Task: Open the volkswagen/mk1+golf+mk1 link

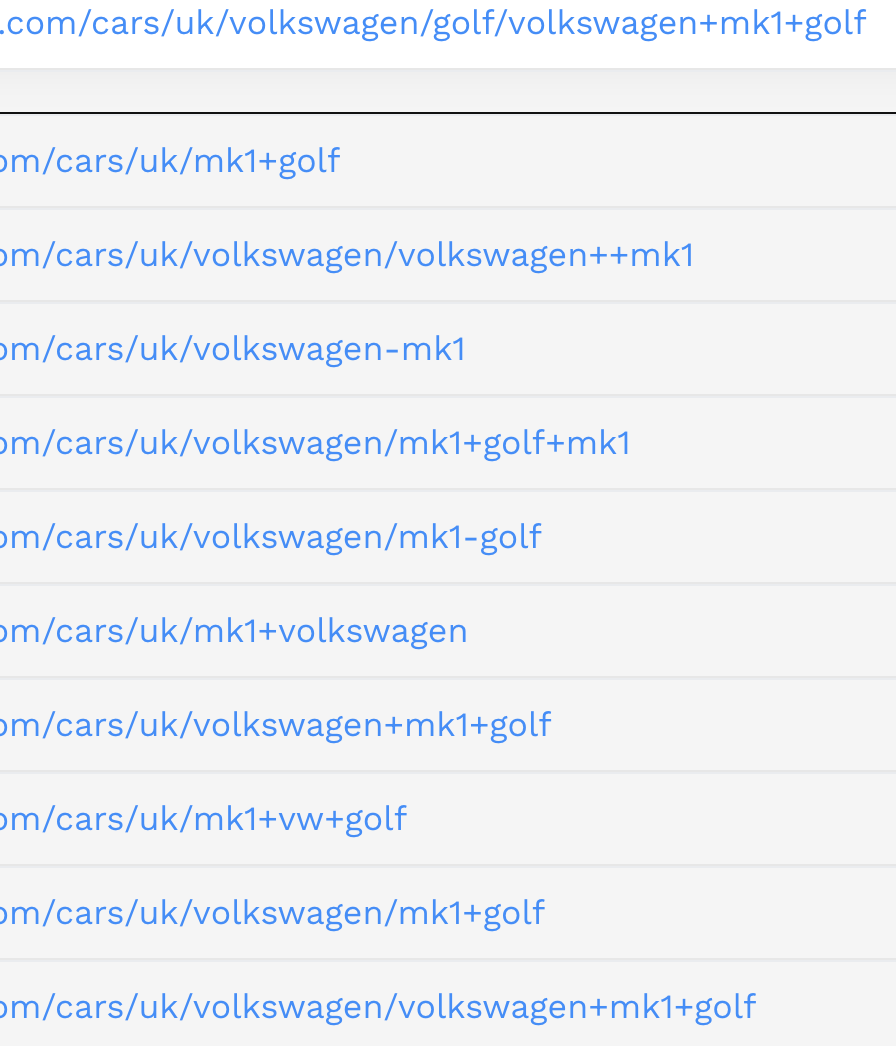Action: coord(315,443)
